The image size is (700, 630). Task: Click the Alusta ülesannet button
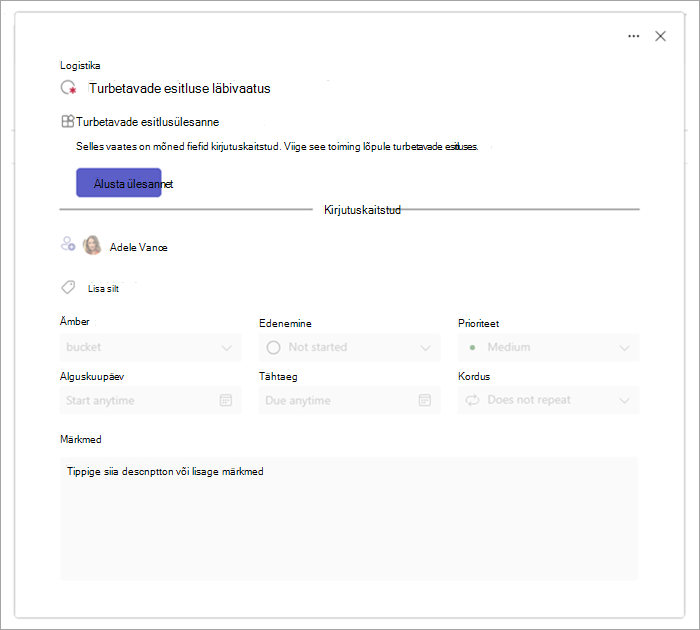click(119, 183)
